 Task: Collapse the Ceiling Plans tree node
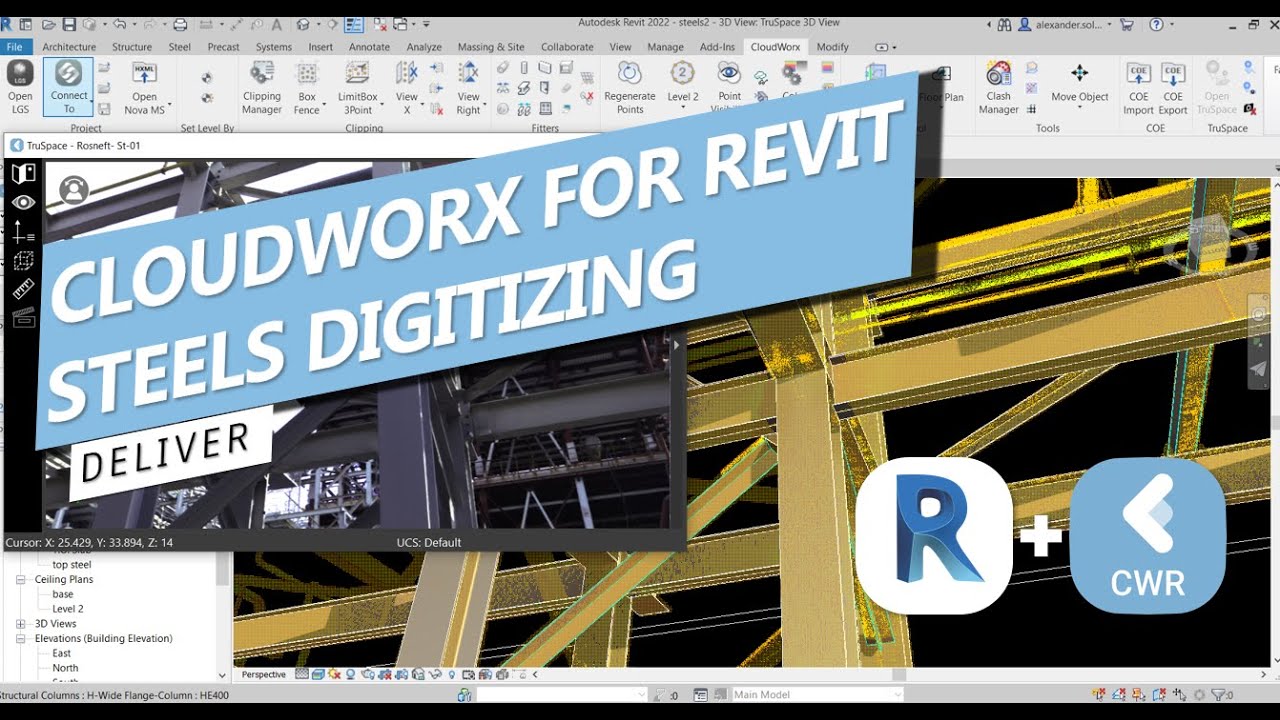pos(21,579)
